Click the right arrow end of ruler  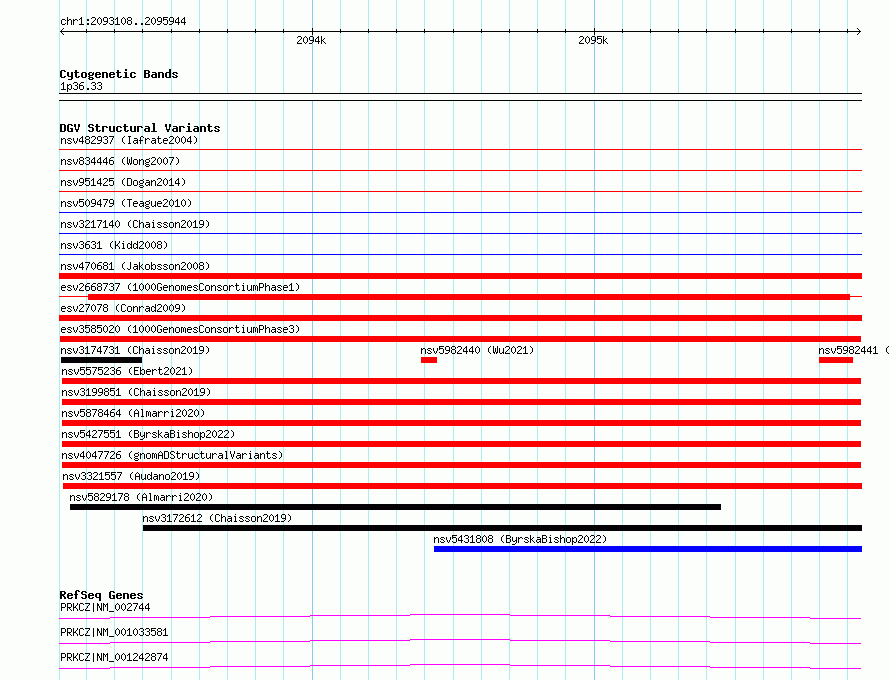[x=858, y=31]
